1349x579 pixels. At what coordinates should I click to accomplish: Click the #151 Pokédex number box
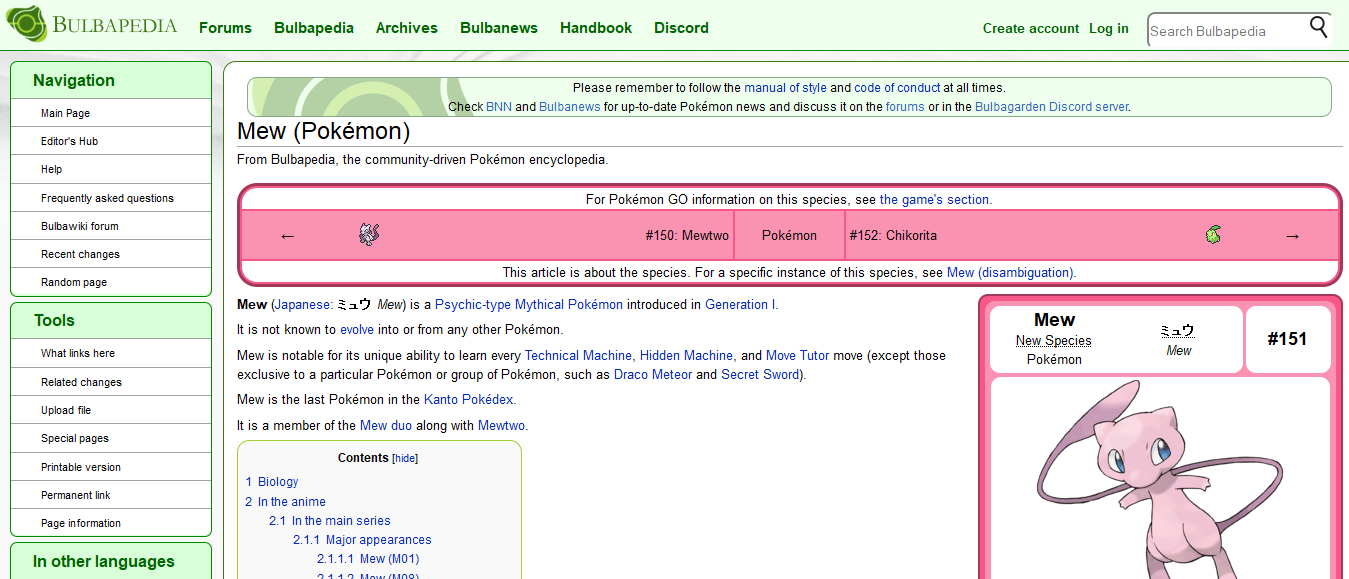(x=1288, y=339)
